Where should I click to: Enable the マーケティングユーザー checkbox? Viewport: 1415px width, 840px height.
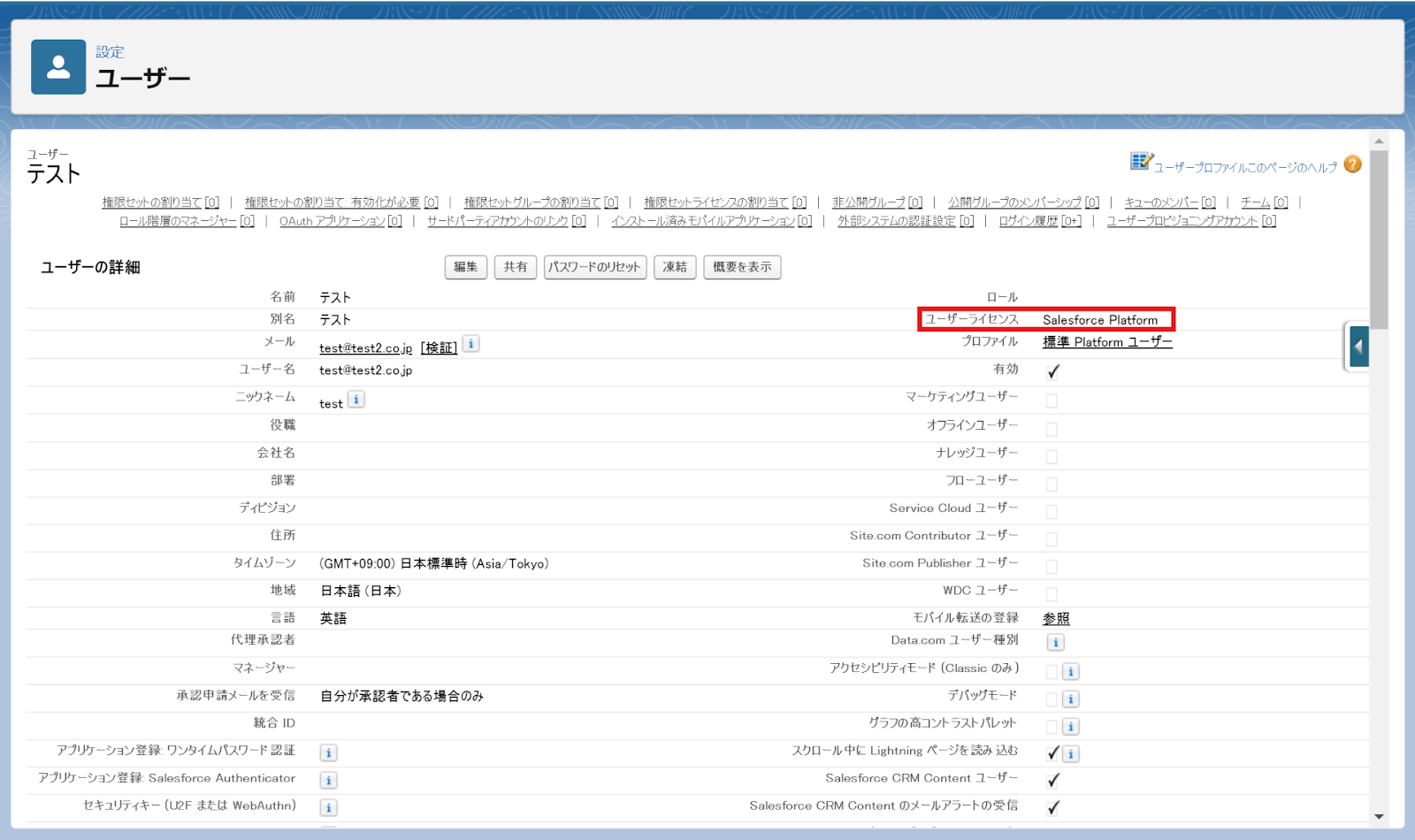pyautogui.click(x=1052, y=401)
